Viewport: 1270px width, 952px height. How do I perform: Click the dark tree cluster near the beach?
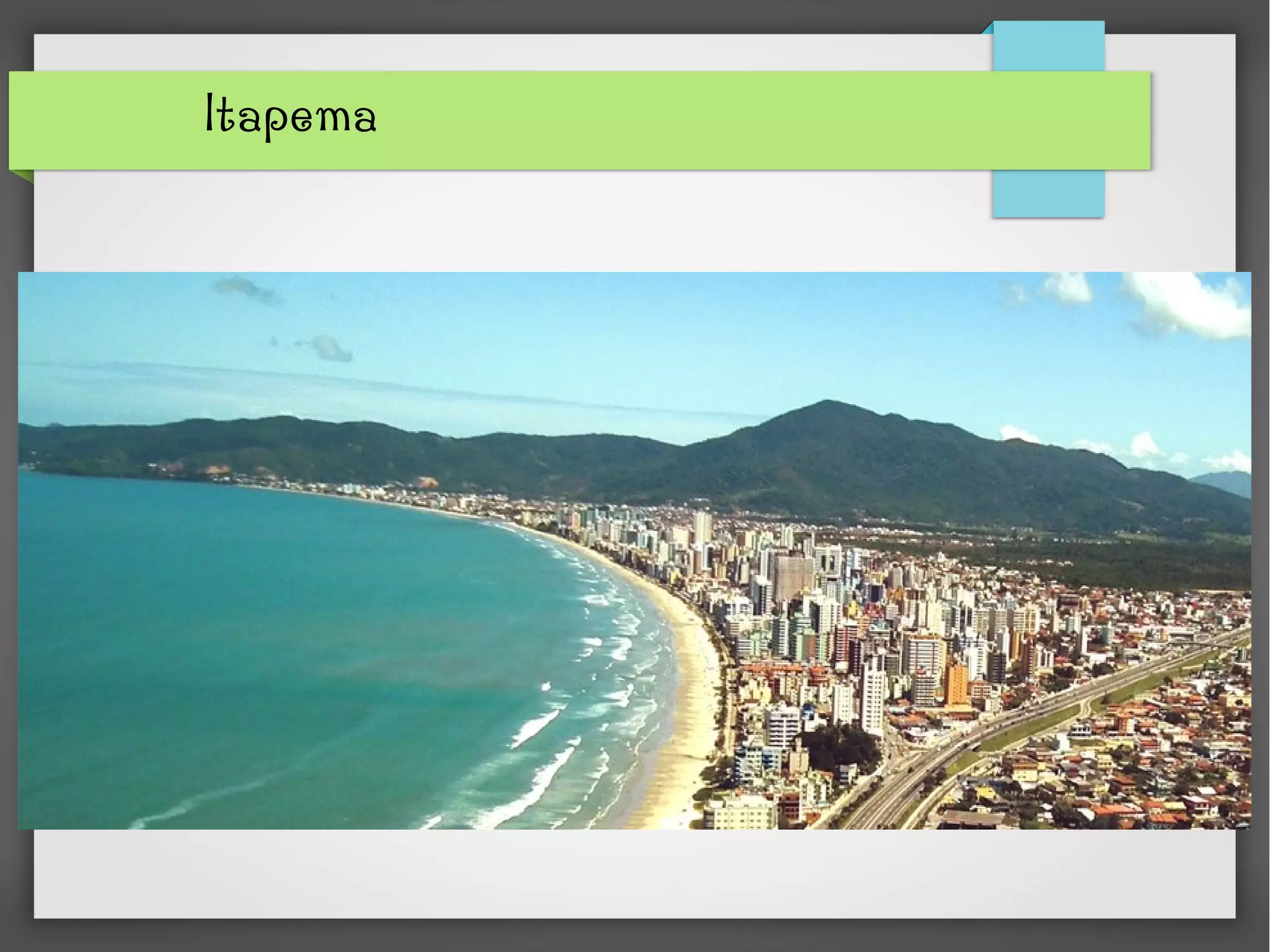click(837, 747)
